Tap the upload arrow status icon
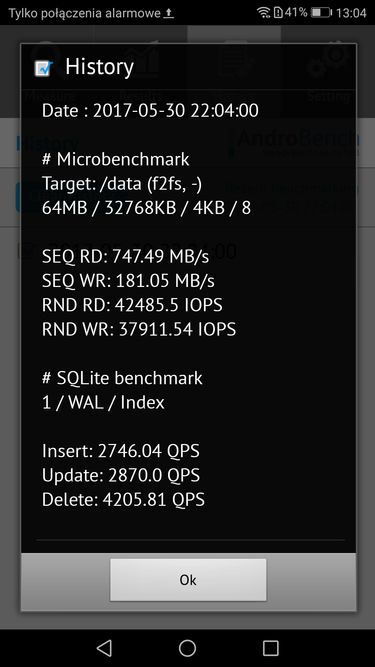This screenshot has height=667, width=375. 169,13
